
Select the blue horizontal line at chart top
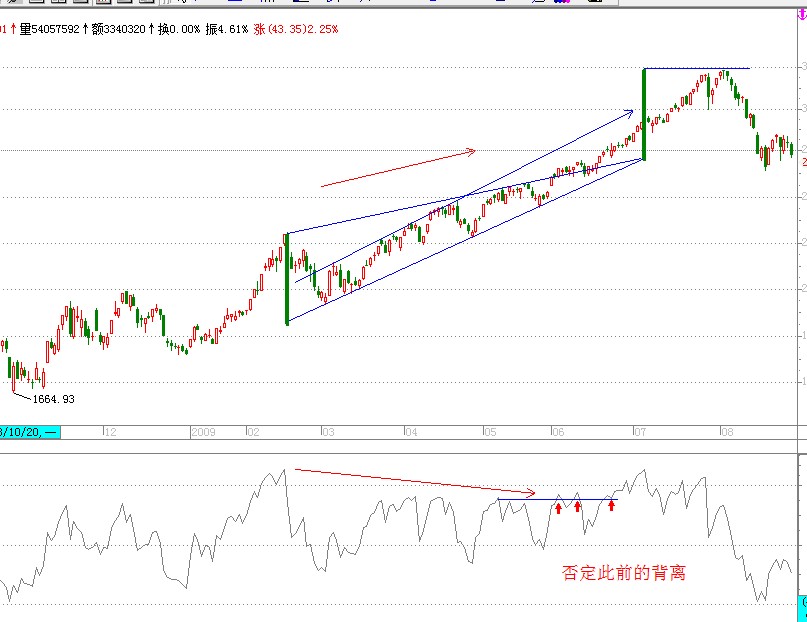coord(697,69)
